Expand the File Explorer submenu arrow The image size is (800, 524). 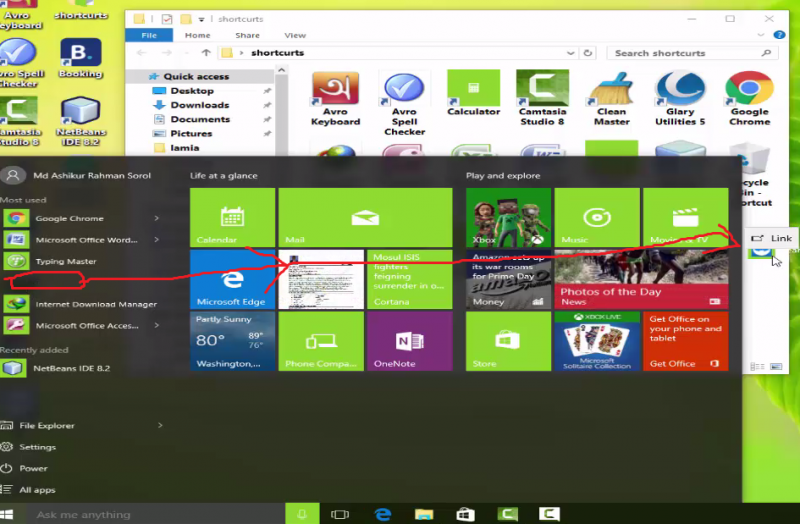[157, 426]
